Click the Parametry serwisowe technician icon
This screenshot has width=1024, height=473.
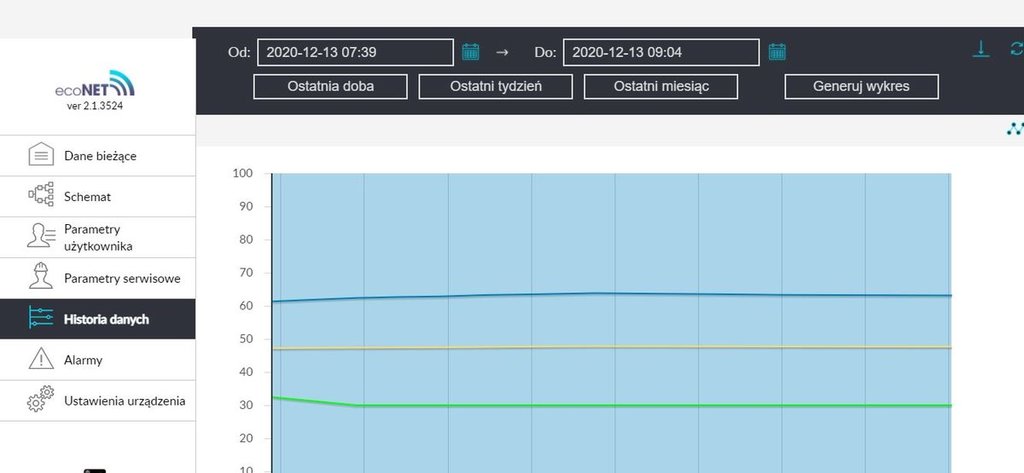(x=40, y=278)
